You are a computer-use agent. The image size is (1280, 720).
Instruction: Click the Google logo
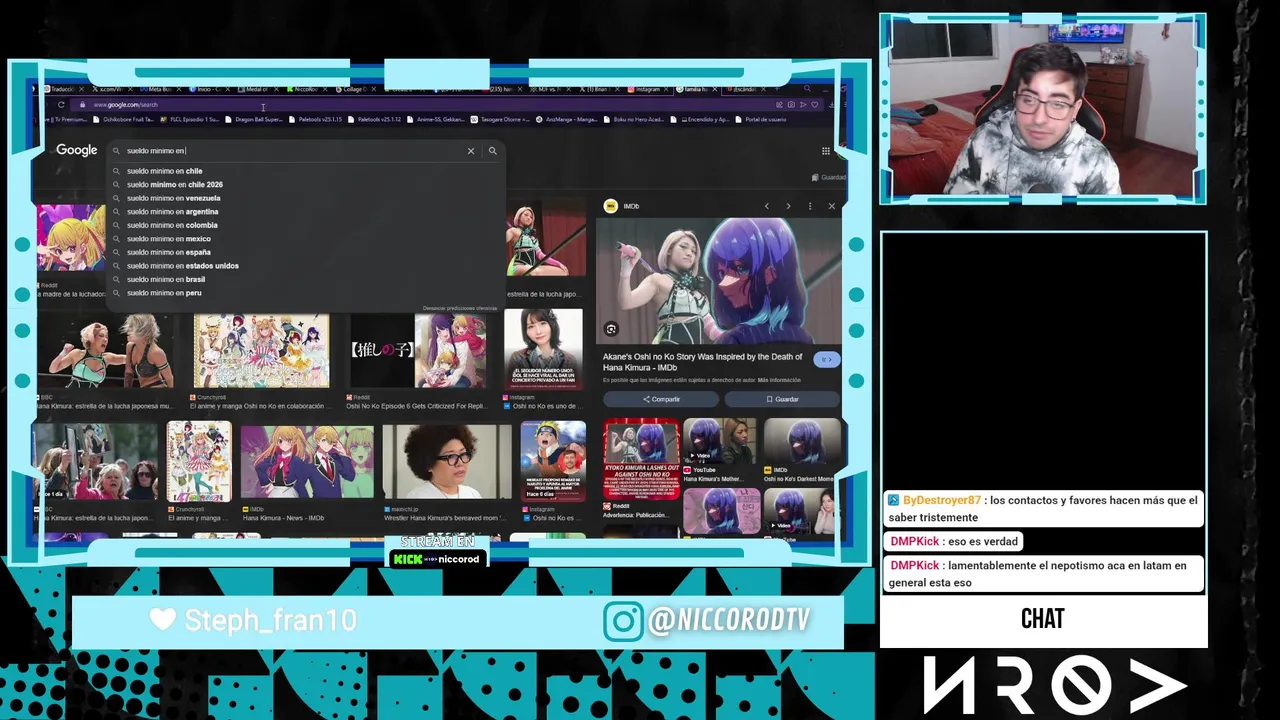[x=77, y=150]
